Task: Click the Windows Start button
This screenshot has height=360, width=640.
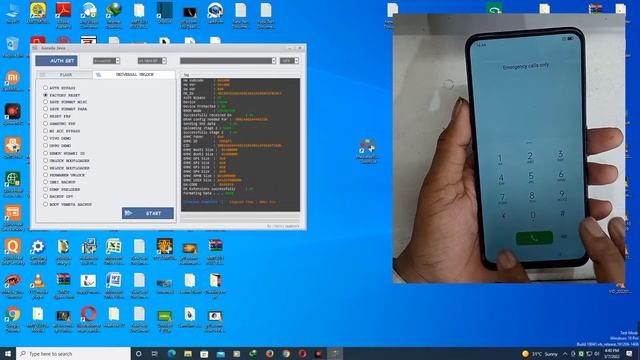Action: pyautogui.click(x=8, y=353)
